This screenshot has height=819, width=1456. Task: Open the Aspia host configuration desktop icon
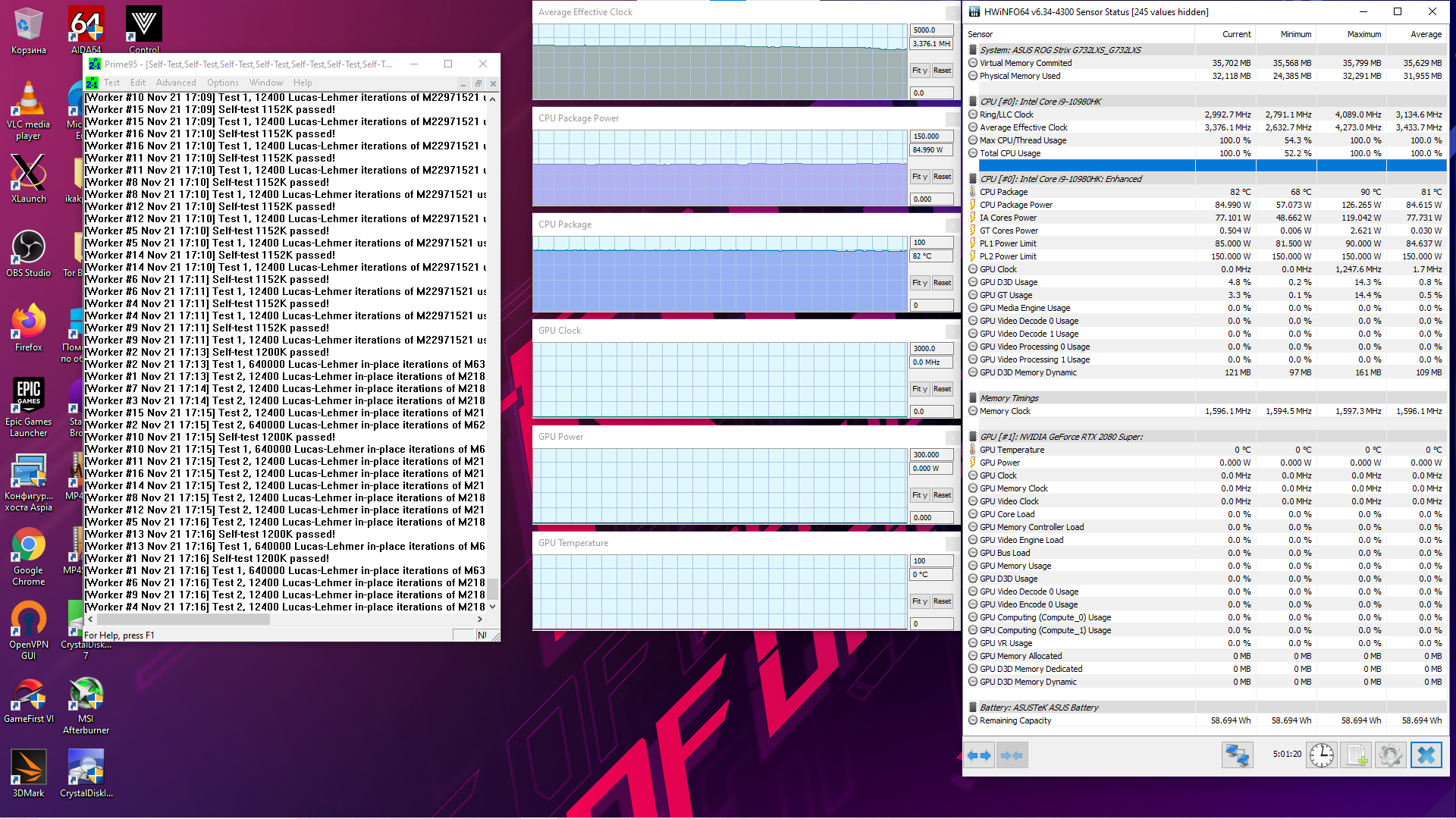pyautogui.click(x=29, y=482)
